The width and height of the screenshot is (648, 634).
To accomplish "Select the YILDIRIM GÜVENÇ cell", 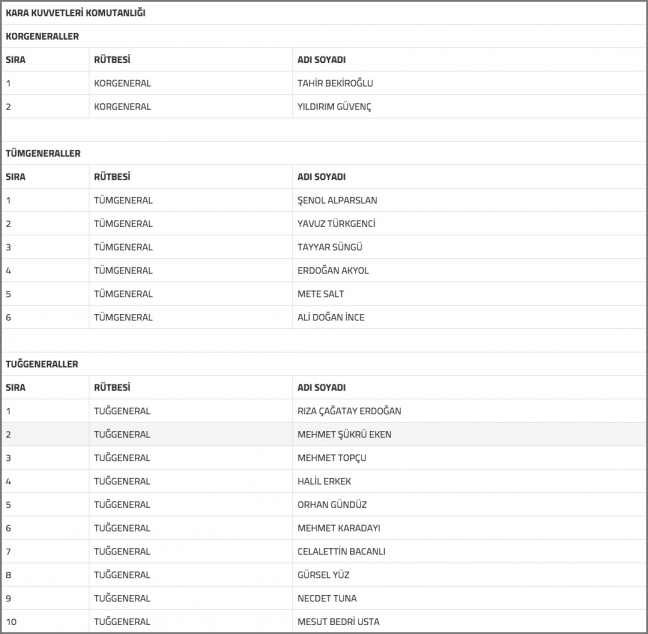I will 334,107.
